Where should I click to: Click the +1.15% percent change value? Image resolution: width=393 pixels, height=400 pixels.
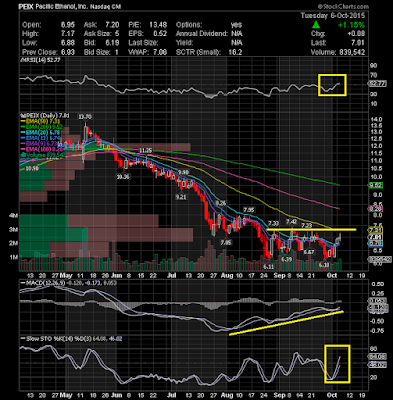(x=351, y=25)
